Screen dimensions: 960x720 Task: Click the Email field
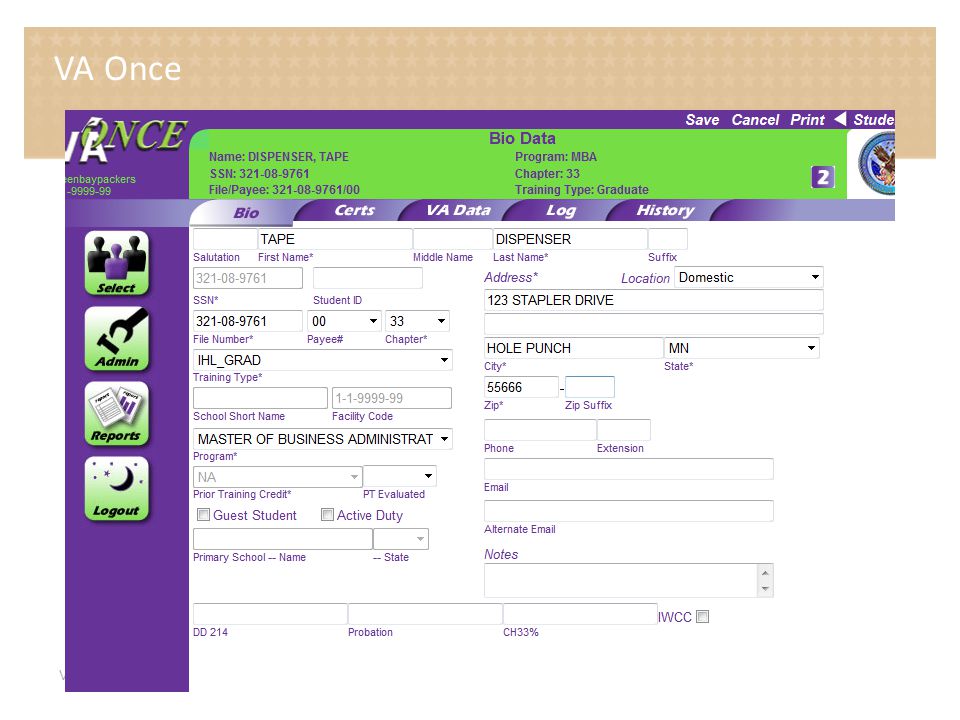pyautogui.click(x=628, y=469)
